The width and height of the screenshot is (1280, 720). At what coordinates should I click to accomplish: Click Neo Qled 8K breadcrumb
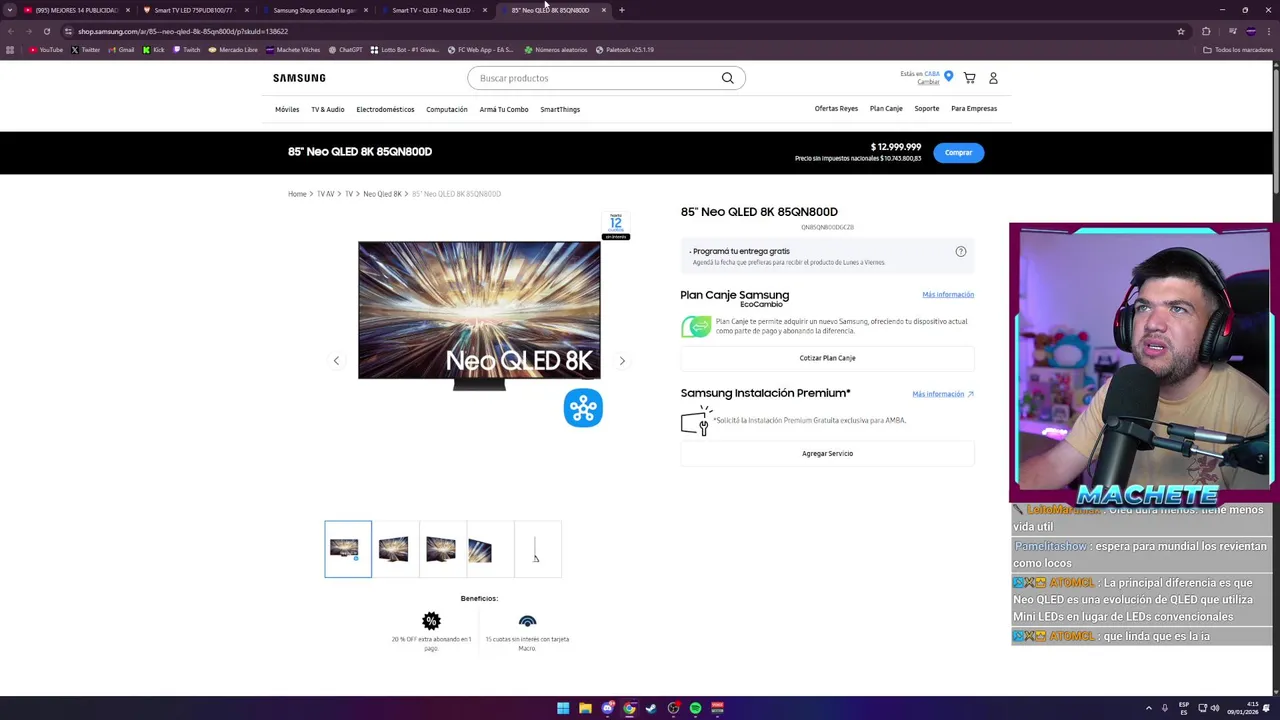[382, 194]
